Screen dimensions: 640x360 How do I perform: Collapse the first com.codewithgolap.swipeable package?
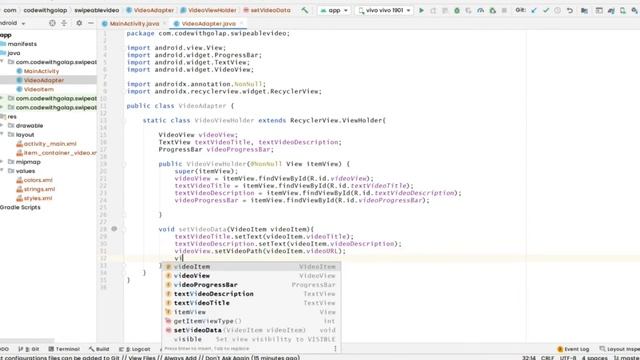pos(2,62)
